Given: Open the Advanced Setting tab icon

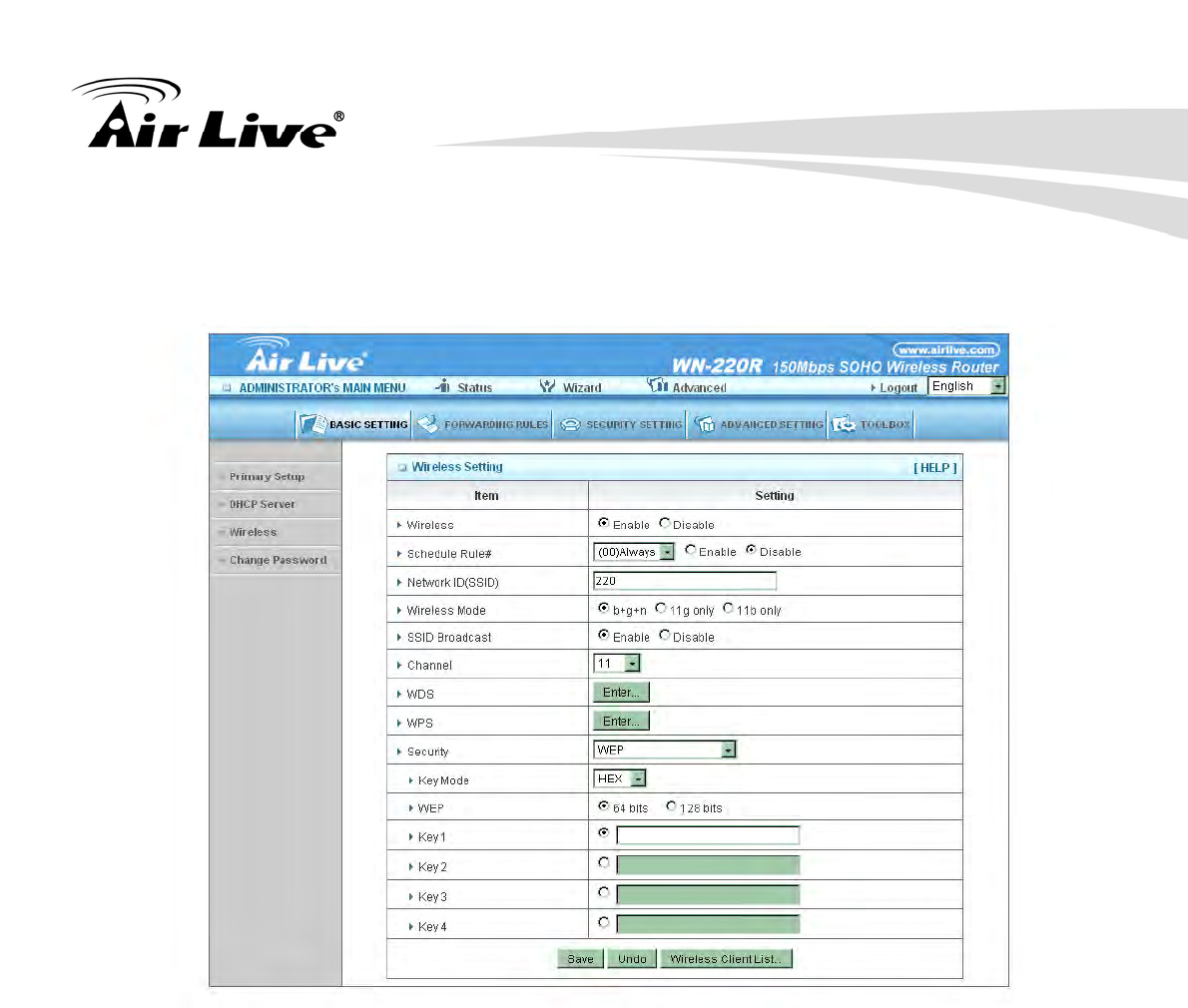Looking at the screenshot, I should pyautogui.click(x=705, y=424).
